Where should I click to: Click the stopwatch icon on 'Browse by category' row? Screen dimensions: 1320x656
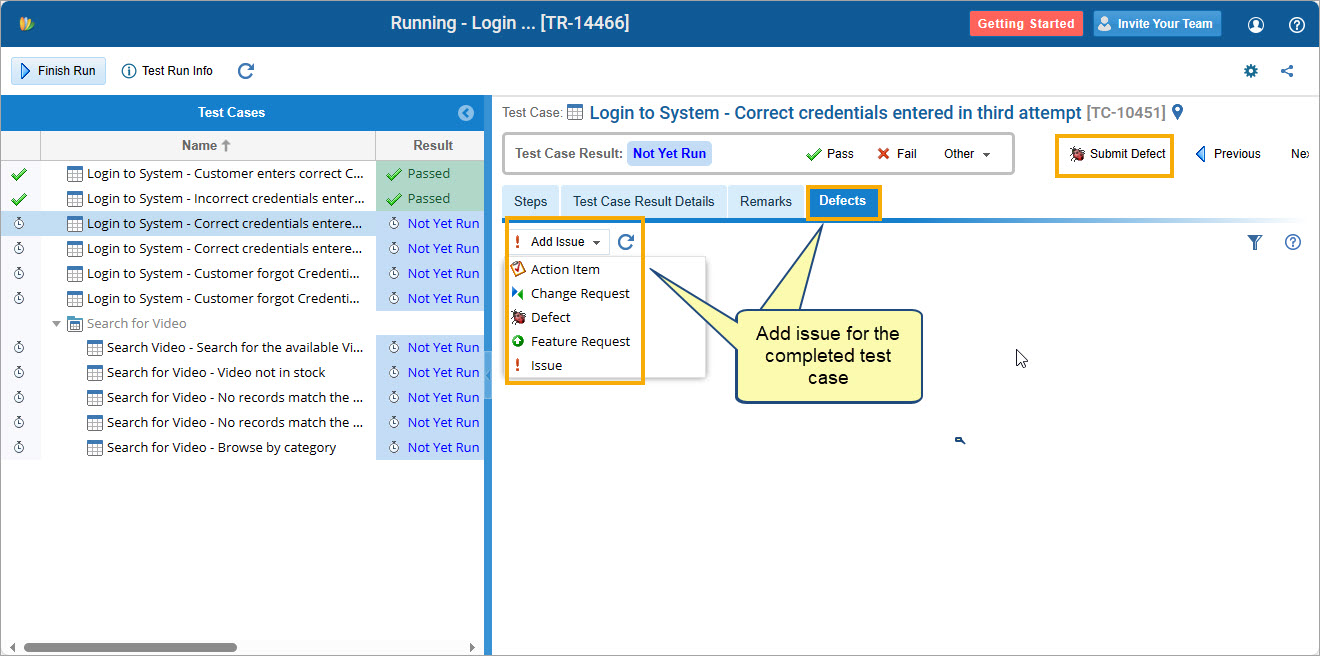point(19,448)
